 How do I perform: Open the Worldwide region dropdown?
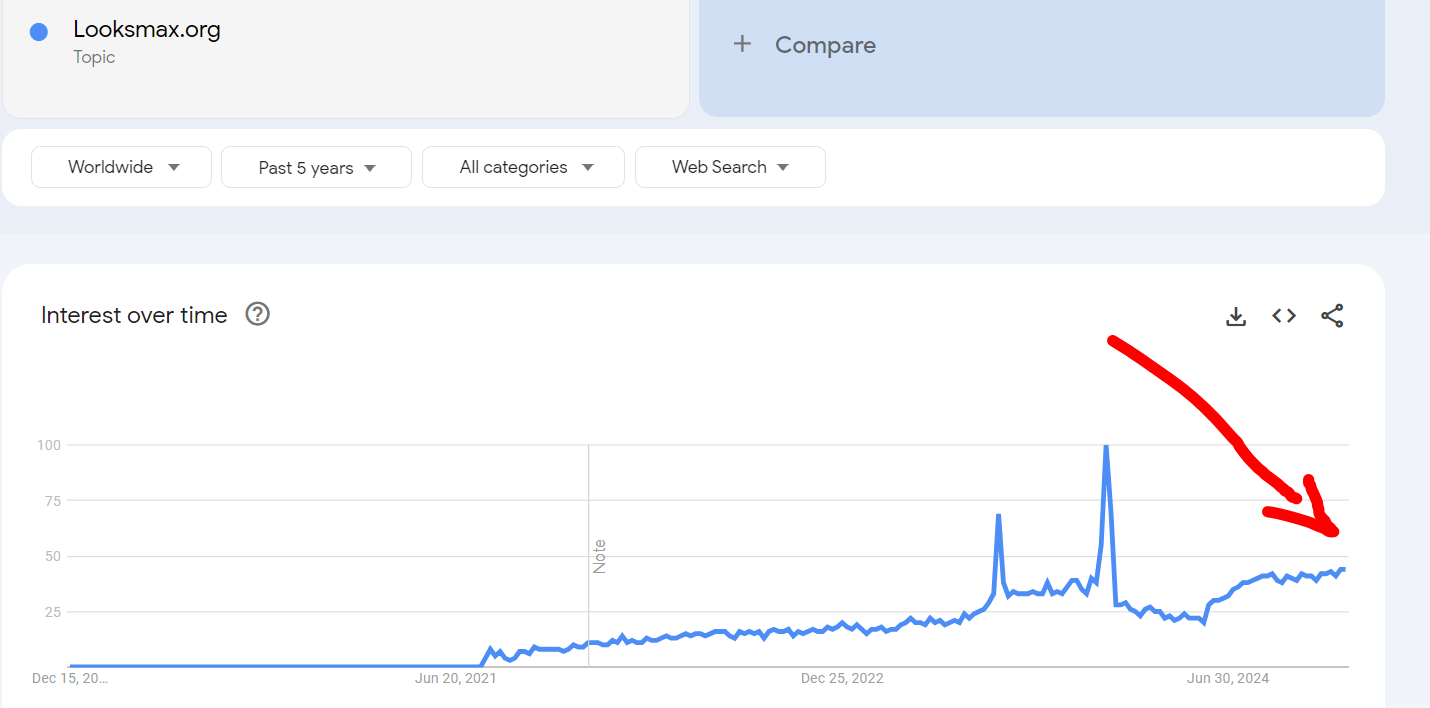point(121,167)
